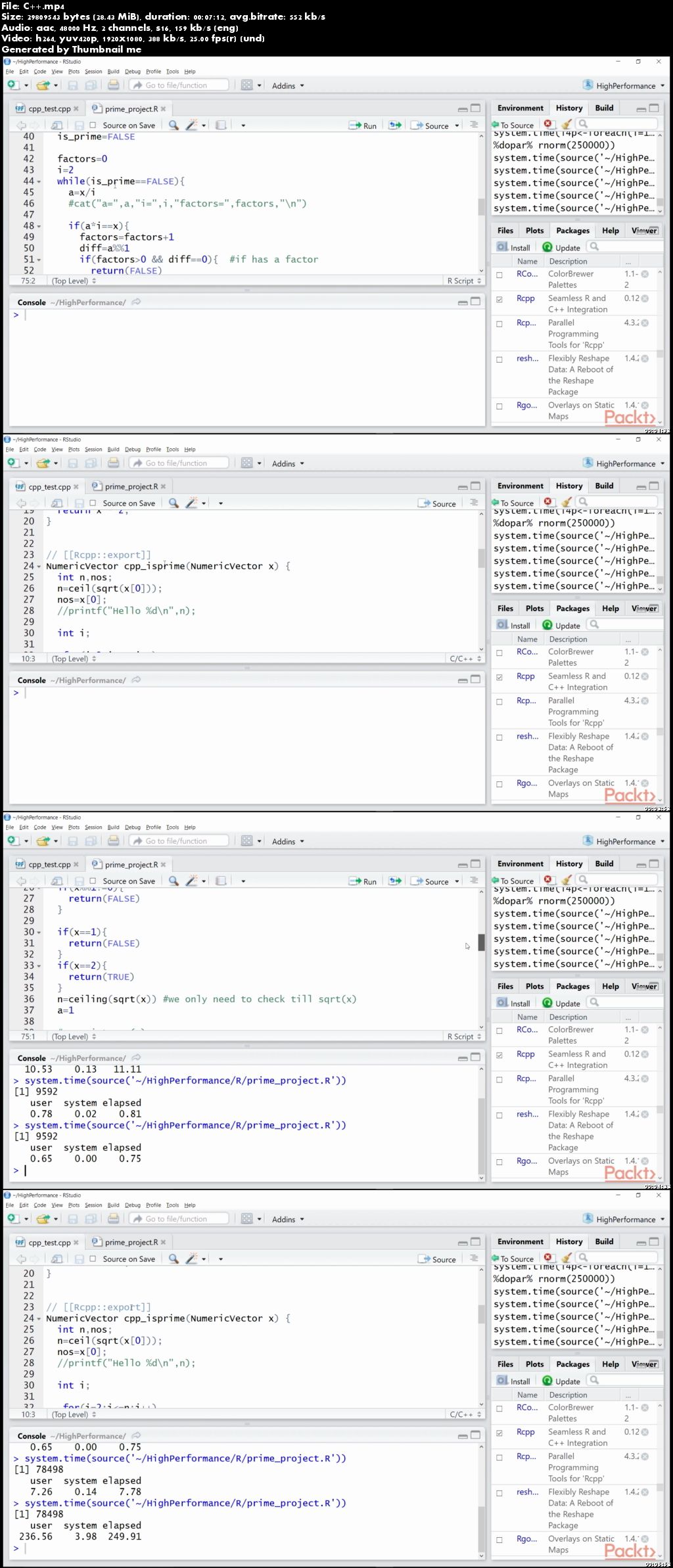
Task: Toggle Source on Save in second frame
Action: pyautogui.click(x=93, y=503)
